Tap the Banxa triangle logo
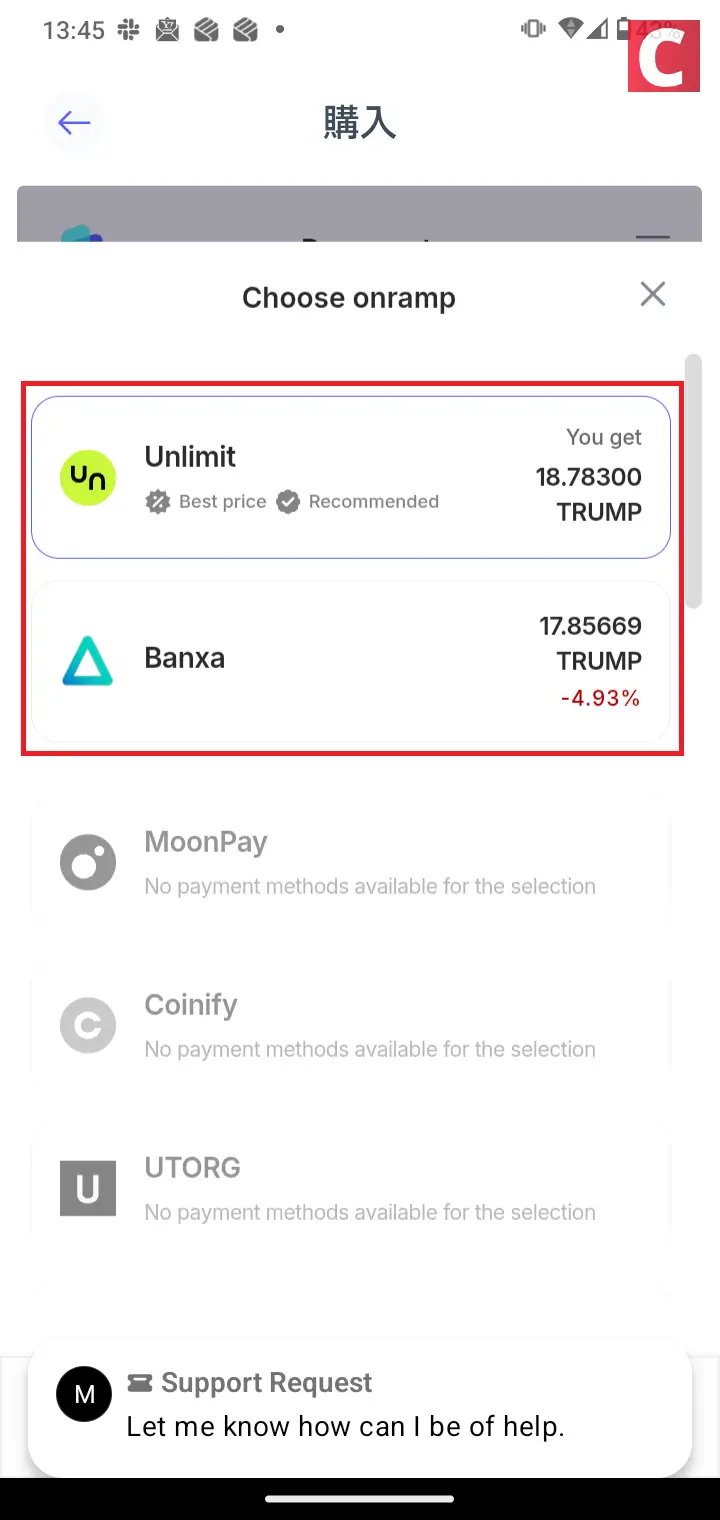The image size is (720, 1520). pos(88,660)
